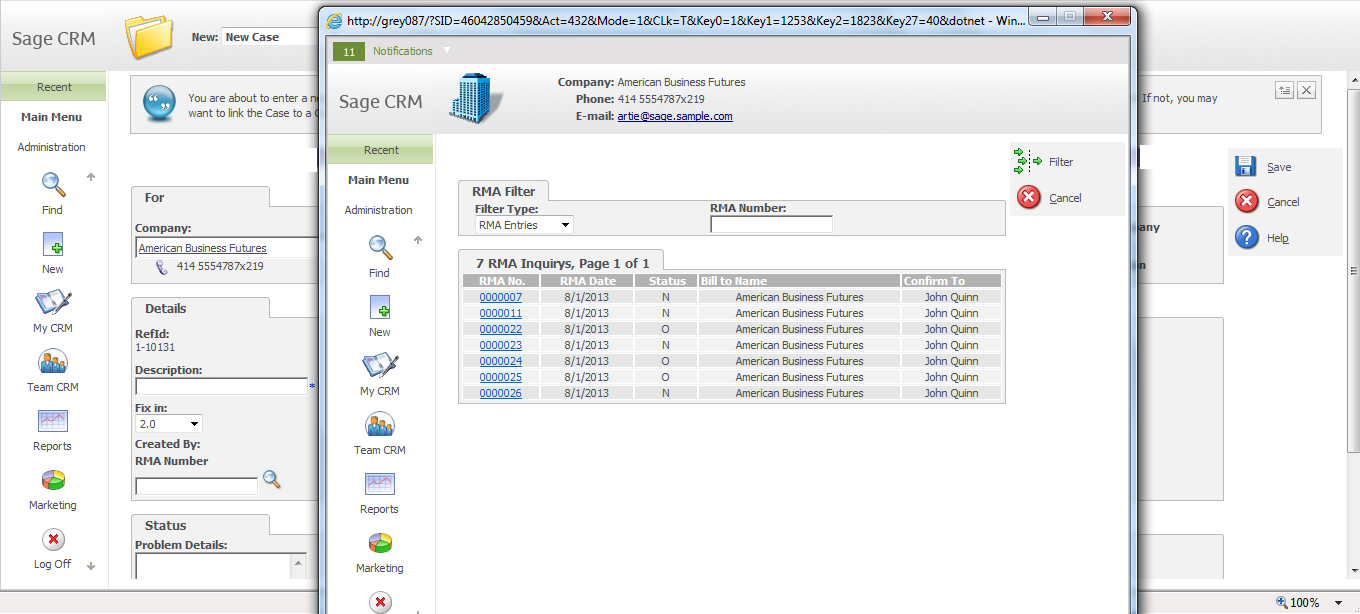Click the Confirm To column header
The width and height of the screenshot is (1360, 614).
[x=951, y=281]
